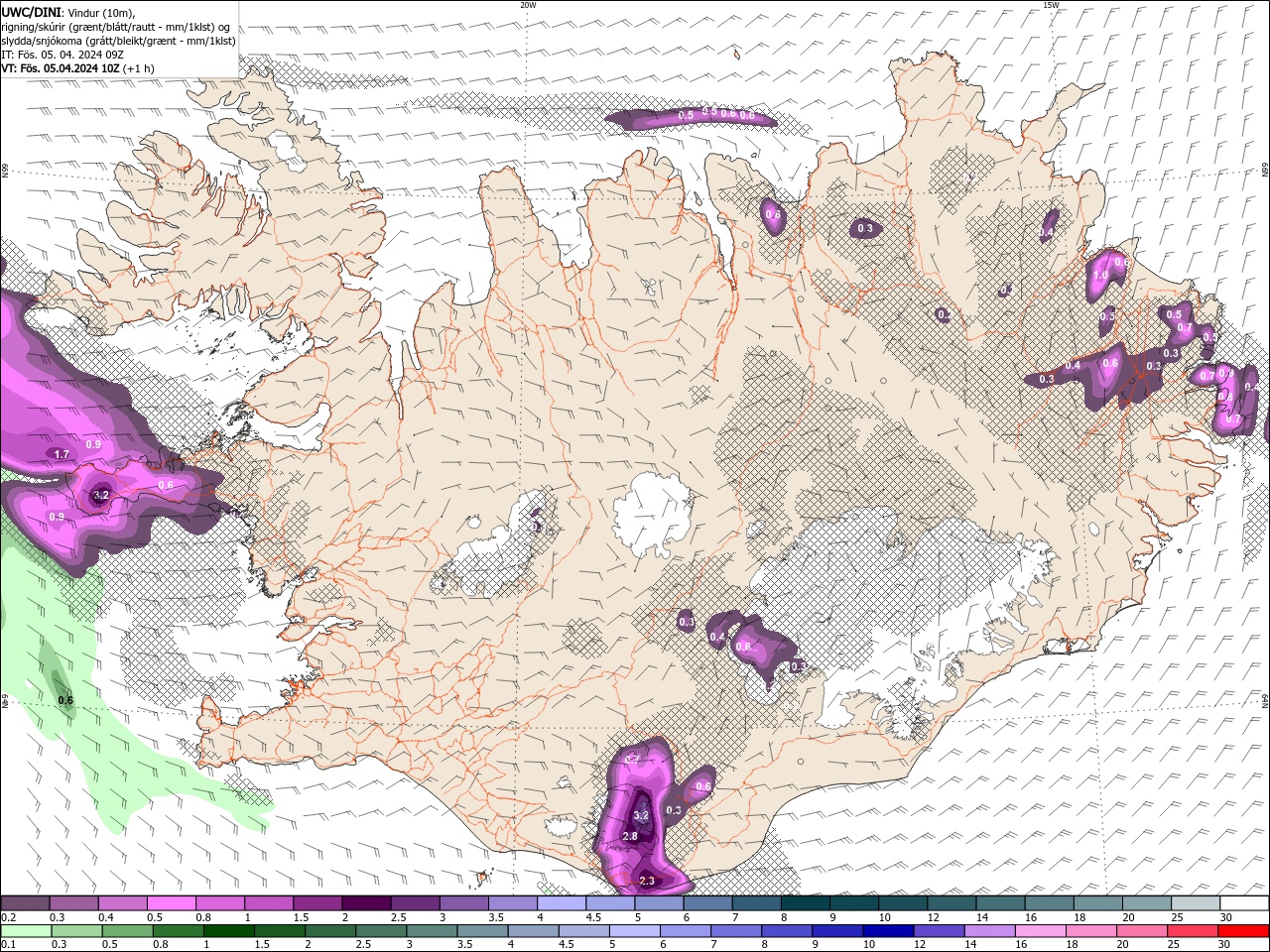Click the bright pink 0.5 swatch in the upper legend row
Screen dimensions: 1270x952
coord(172,902)
